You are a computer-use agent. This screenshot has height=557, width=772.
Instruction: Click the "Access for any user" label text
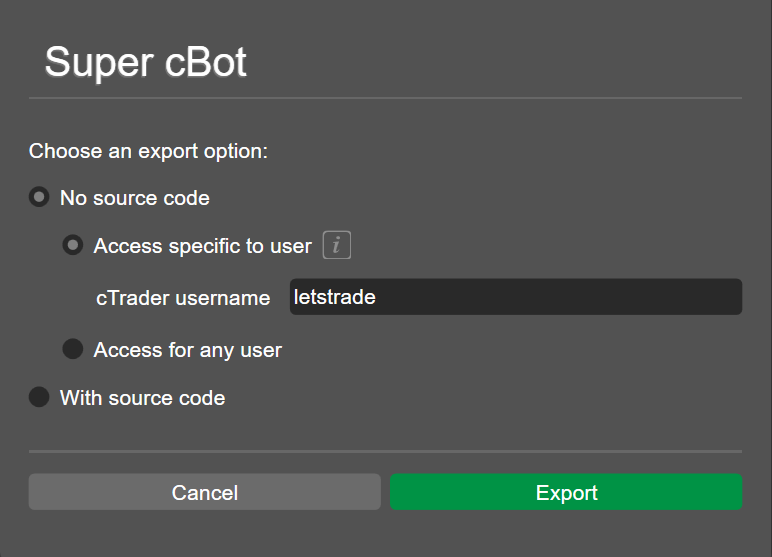point(188,350)
